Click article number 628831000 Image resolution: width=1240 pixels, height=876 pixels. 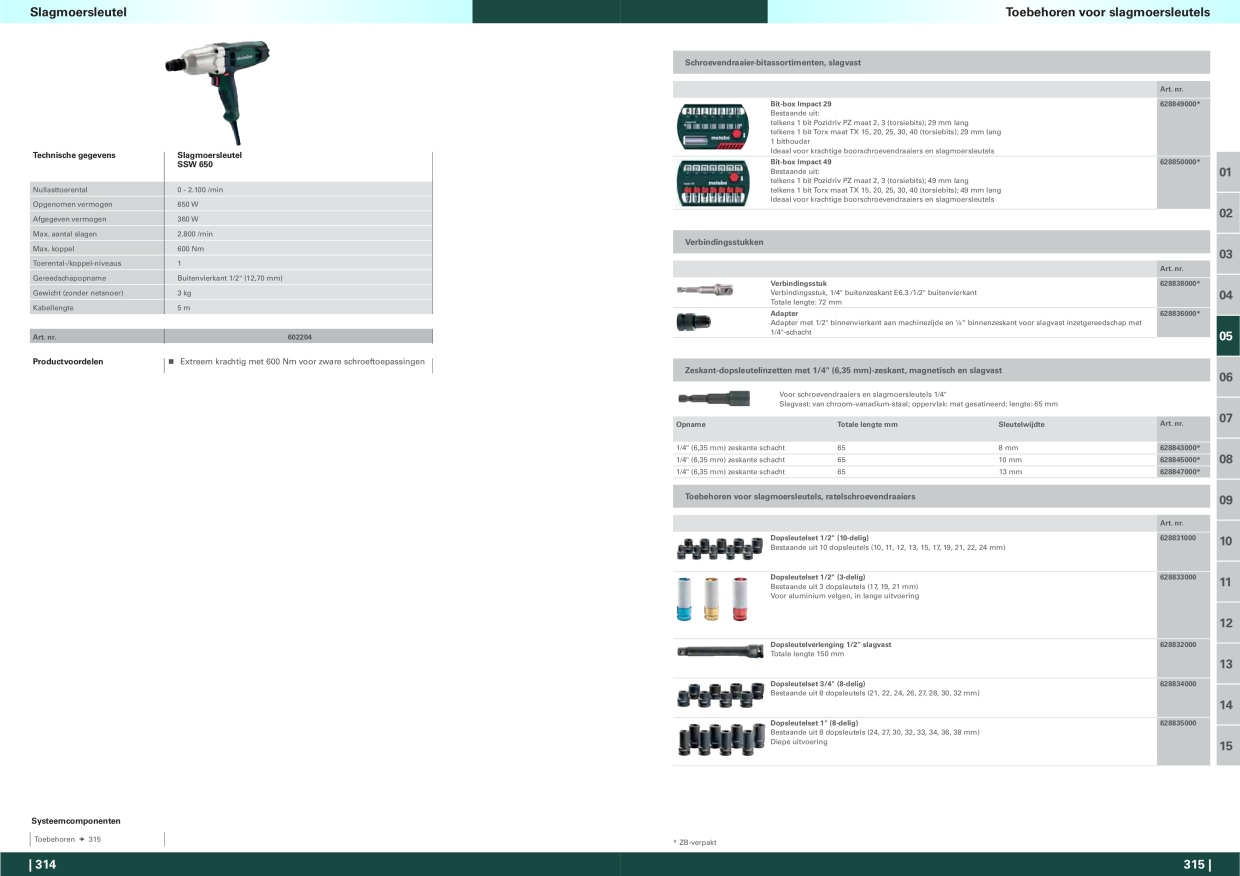tap(1178, 538)
